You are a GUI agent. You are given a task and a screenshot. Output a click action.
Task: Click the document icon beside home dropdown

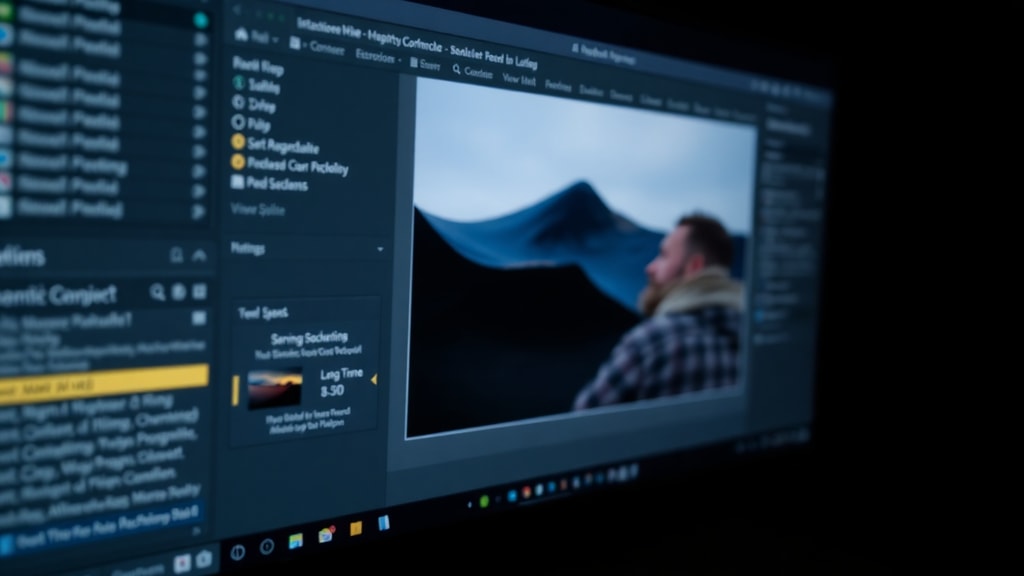click(295, 43)
